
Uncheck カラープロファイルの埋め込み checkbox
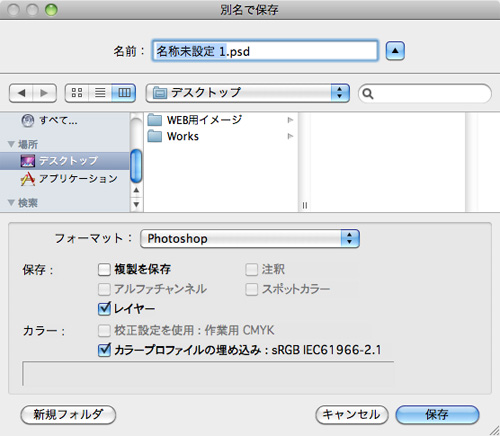tap(104, 350)
